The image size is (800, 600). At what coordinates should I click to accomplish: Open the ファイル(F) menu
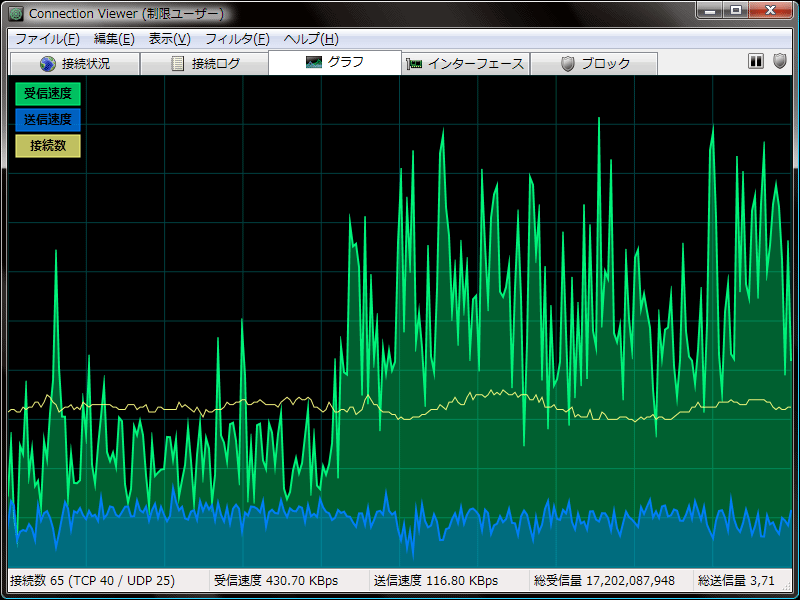[x=47, y=39]
